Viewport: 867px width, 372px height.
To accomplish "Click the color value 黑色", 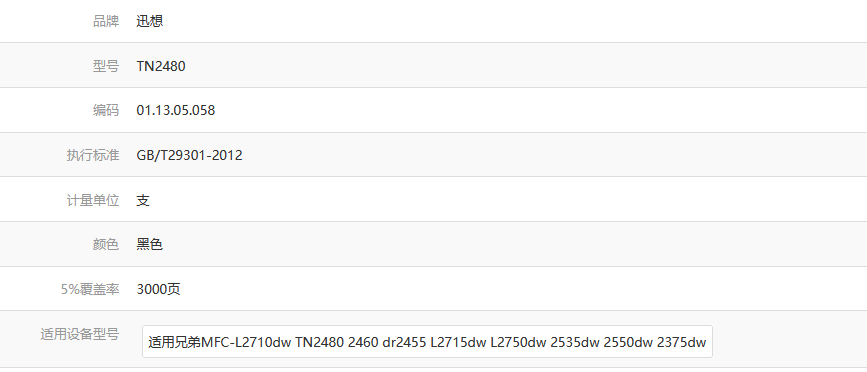I will point(150,244).
